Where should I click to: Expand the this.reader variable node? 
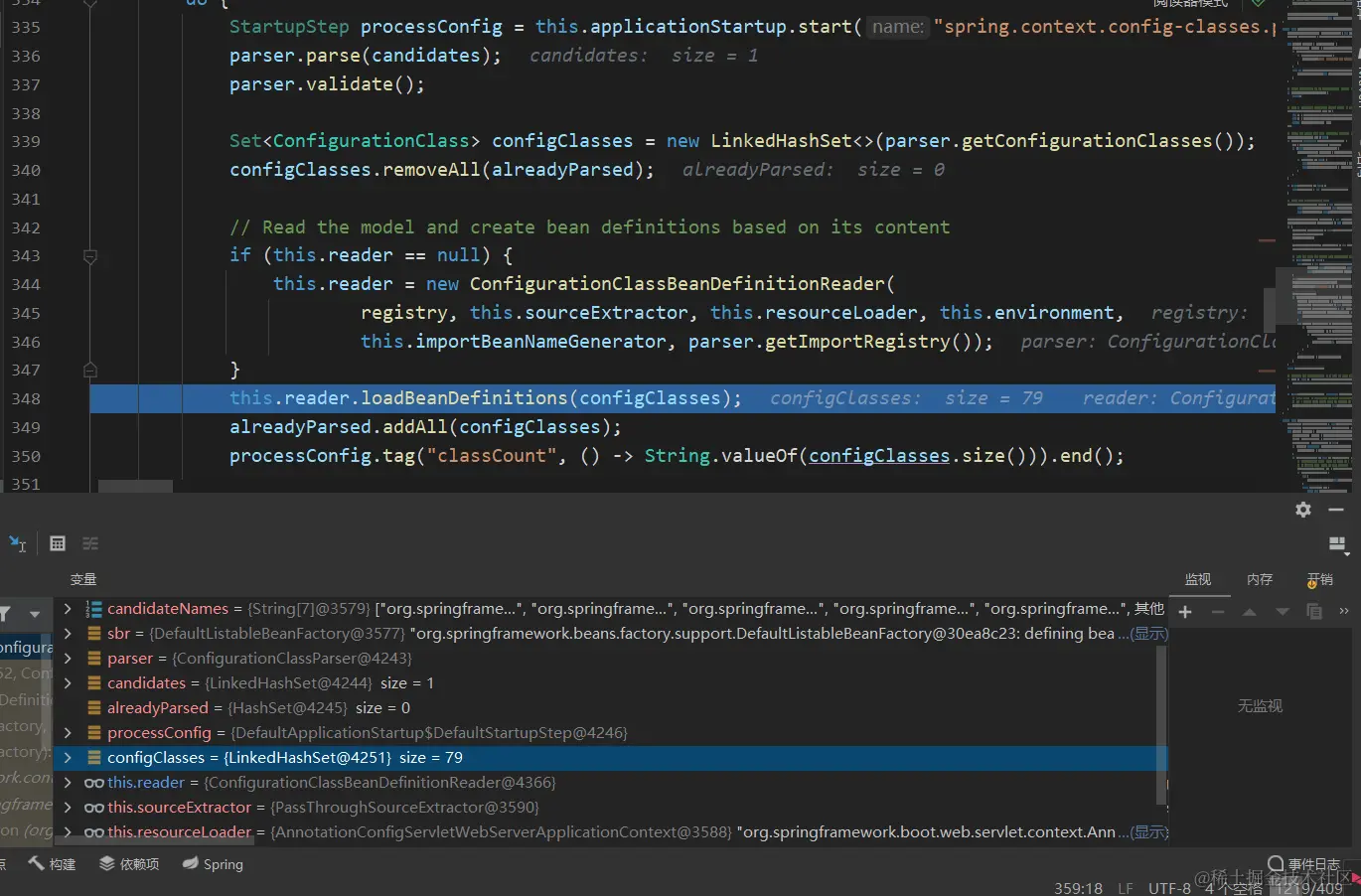click(x=68, y=783)
